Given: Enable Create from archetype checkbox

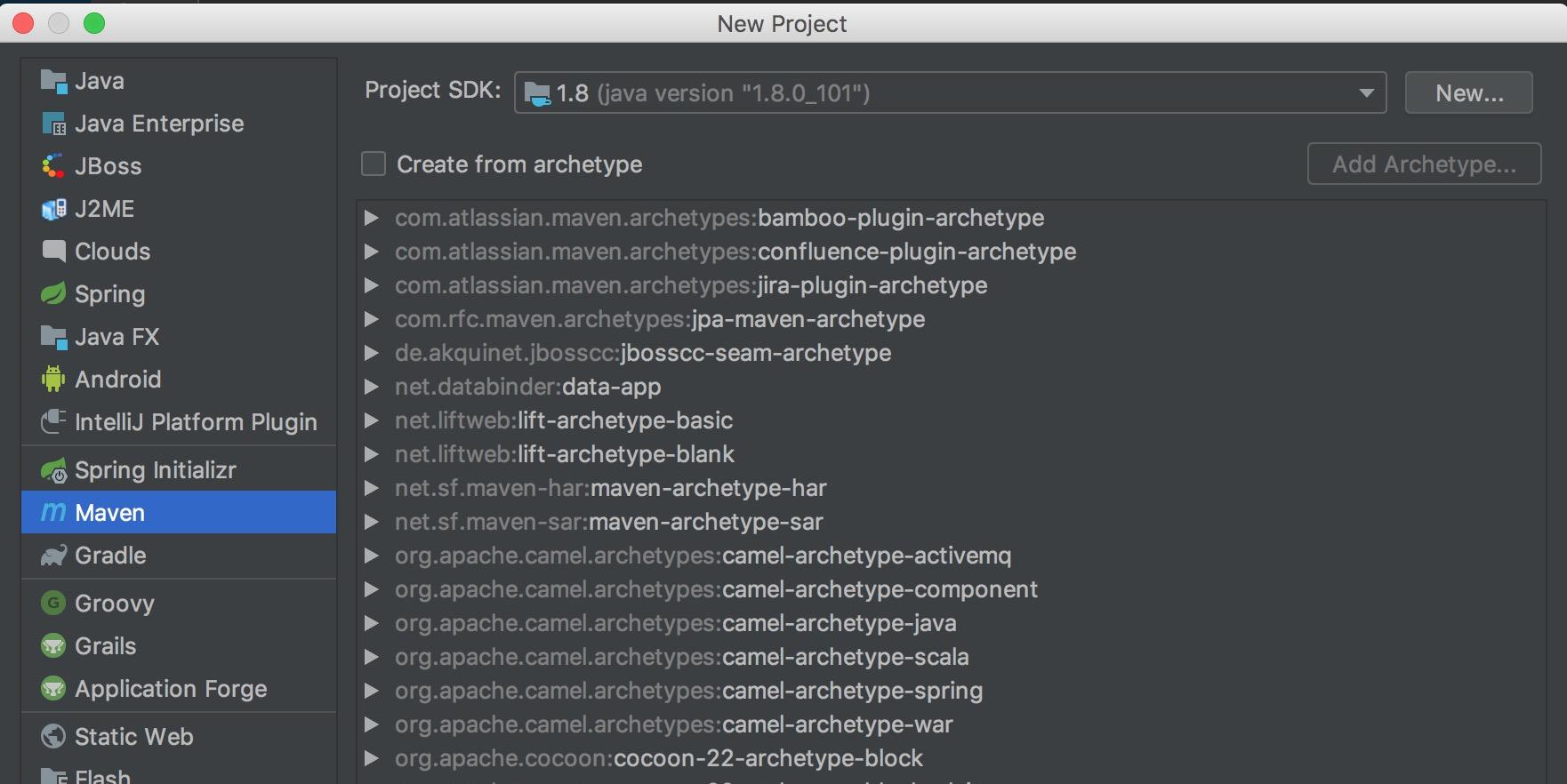Looking at the screenshot, I should 374,164.
